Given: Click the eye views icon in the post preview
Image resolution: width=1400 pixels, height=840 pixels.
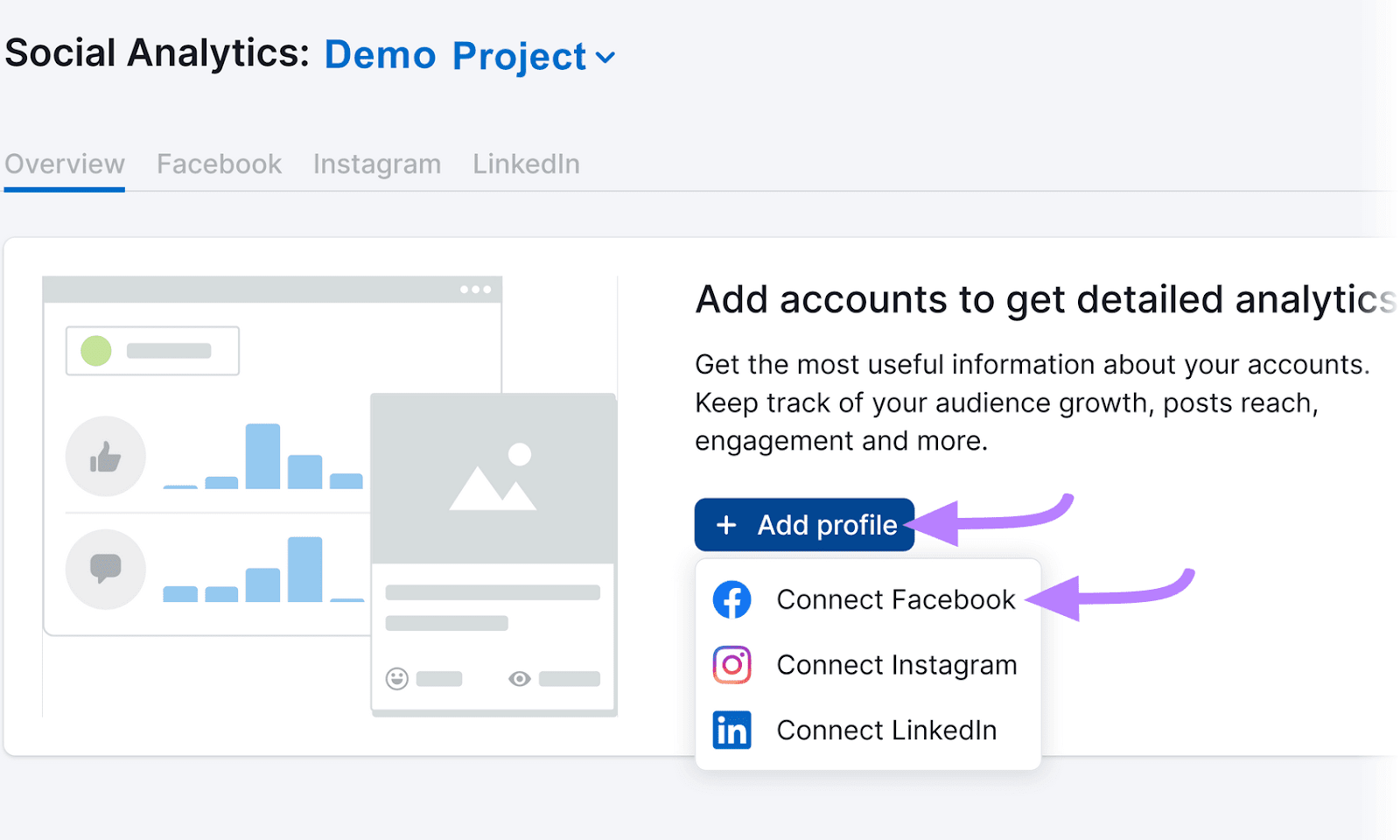Looking at the screenshot, I should [x=519, y=678].
